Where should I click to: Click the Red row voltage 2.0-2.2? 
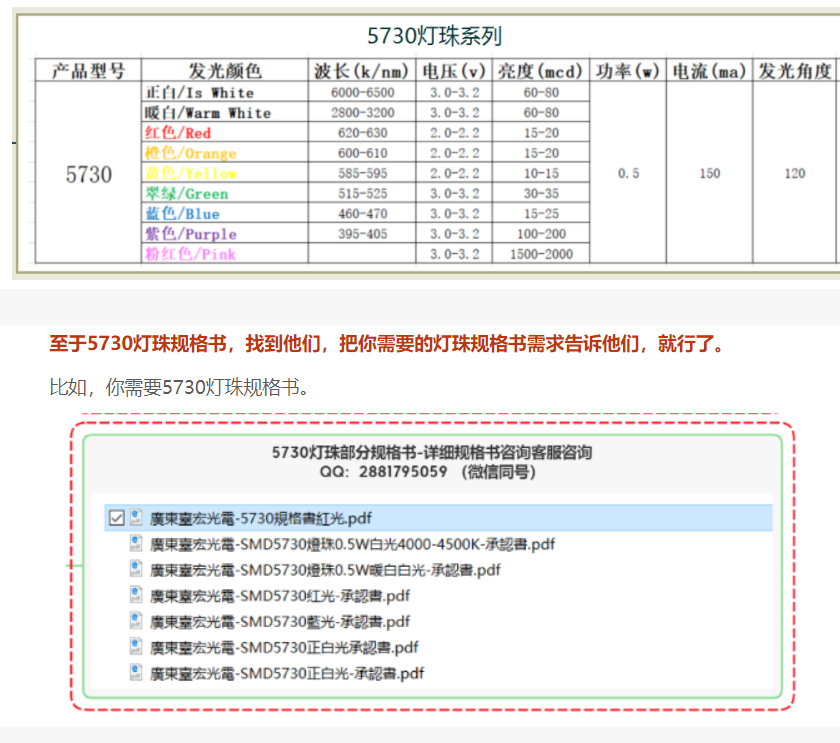tap(454, 133)
